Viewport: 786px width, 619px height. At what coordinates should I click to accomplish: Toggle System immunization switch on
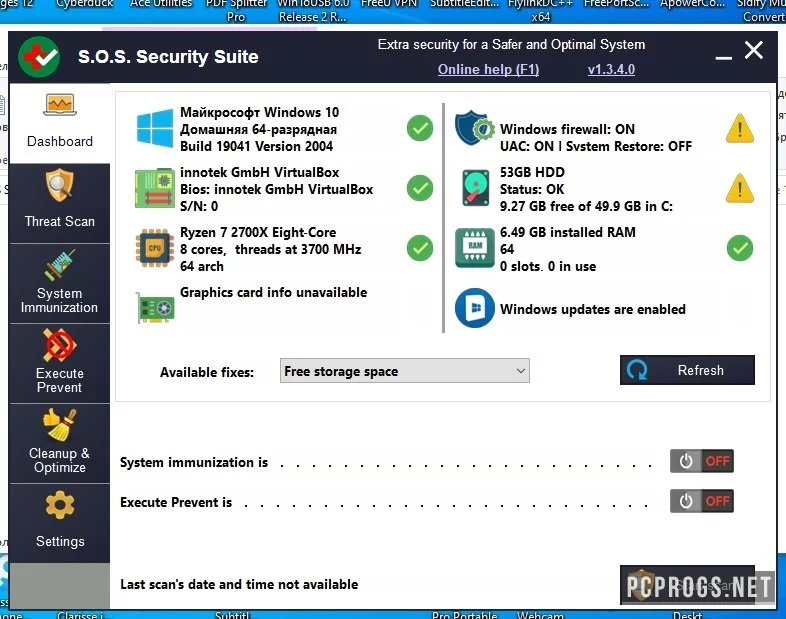point(702,461)
